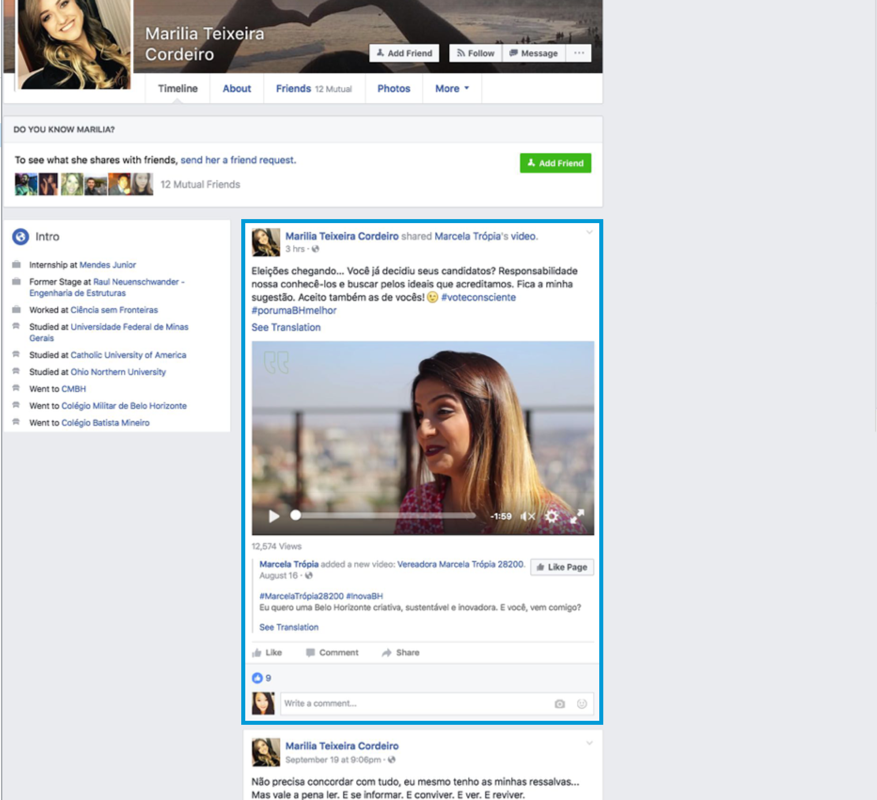
Task: Click the September 19 at 9:06pm timestamp
Action: 334,760
